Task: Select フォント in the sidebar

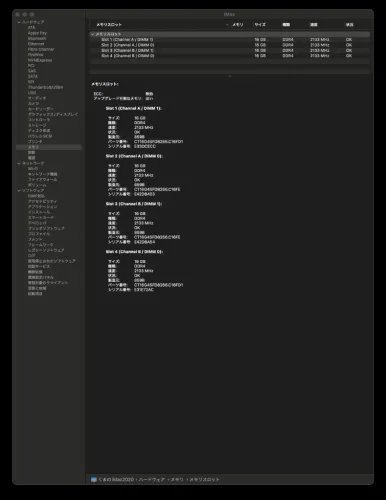Action: pyautogui.click(x=35, y=239)
